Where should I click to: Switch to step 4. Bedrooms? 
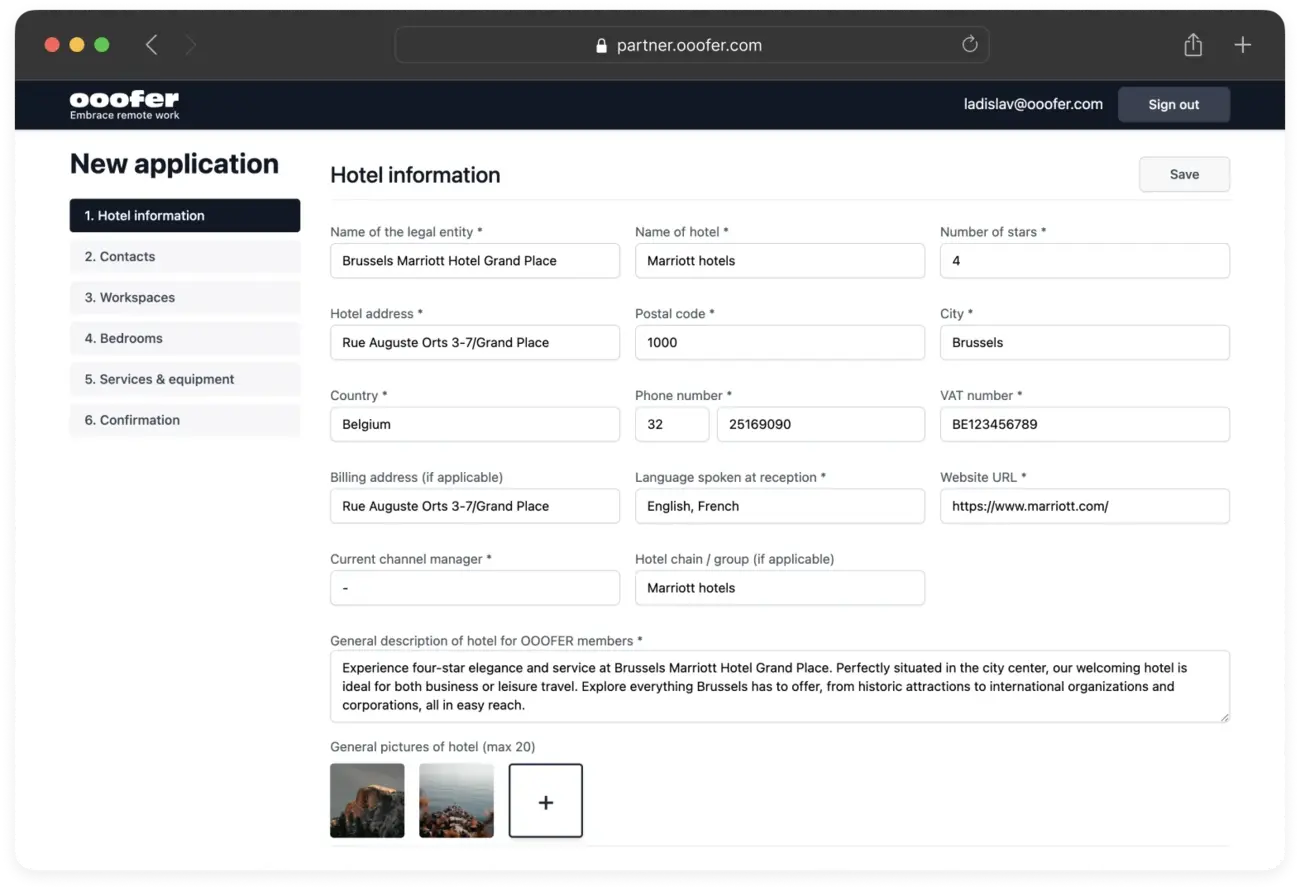[x=185, y=338]
